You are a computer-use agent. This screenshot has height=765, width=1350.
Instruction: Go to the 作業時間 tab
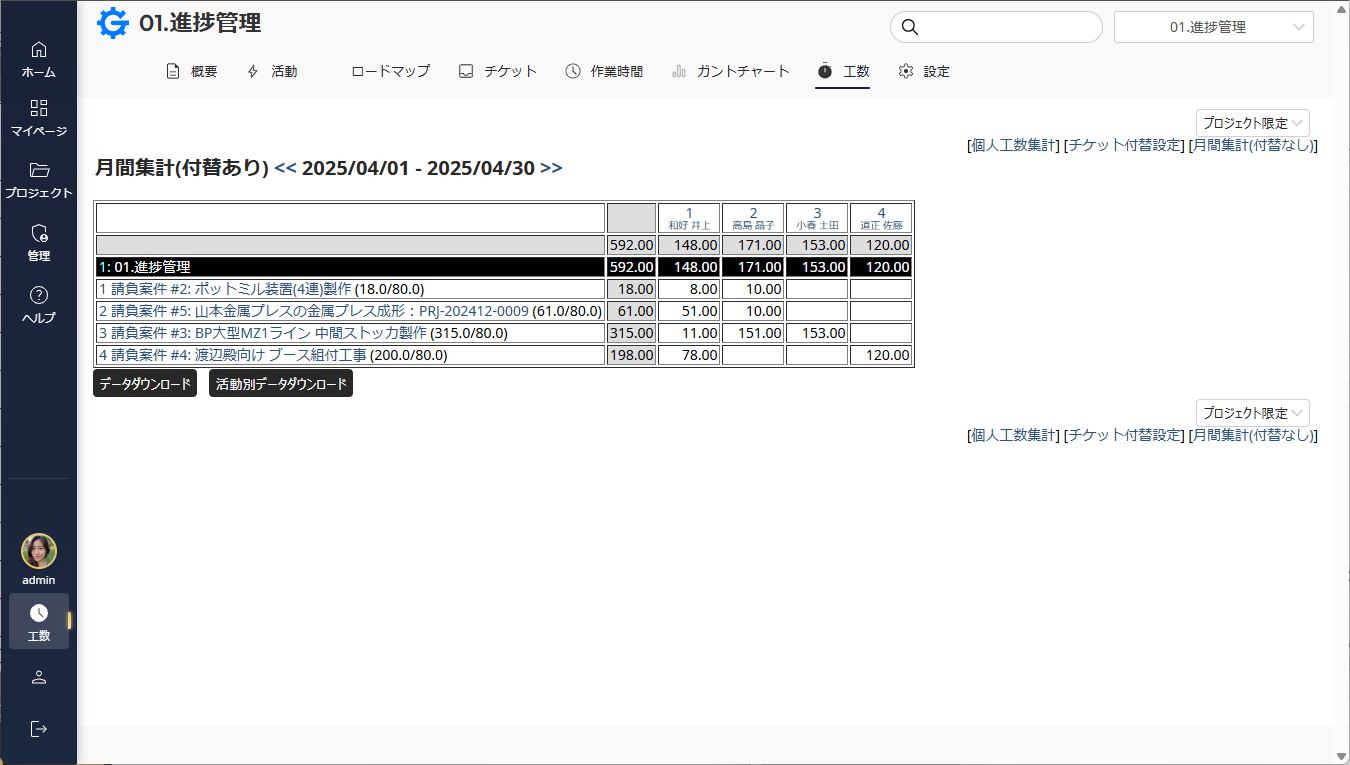click(604, 71)
